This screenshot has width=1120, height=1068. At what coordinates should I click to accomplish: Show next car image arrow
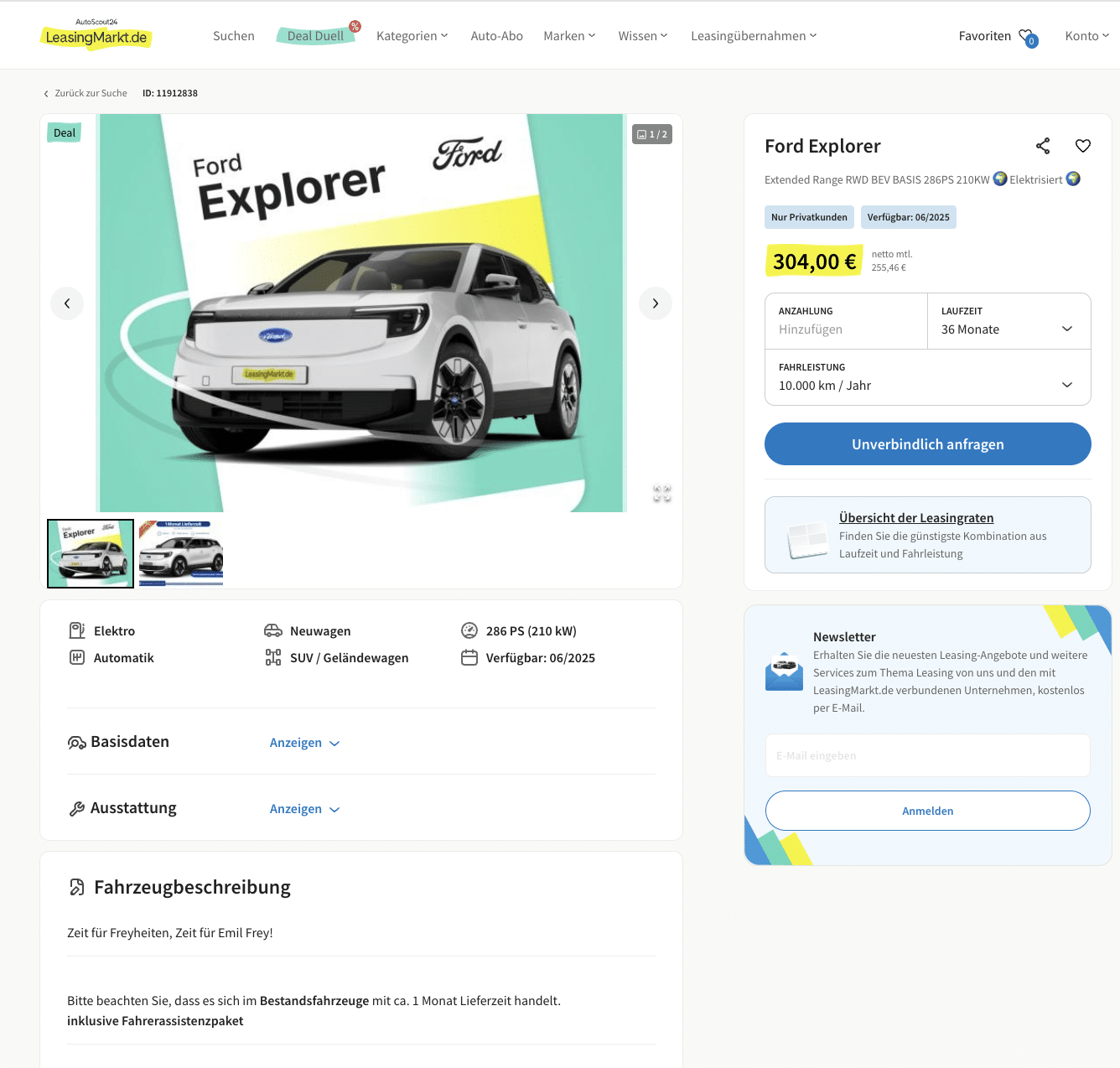click(656, 303)
